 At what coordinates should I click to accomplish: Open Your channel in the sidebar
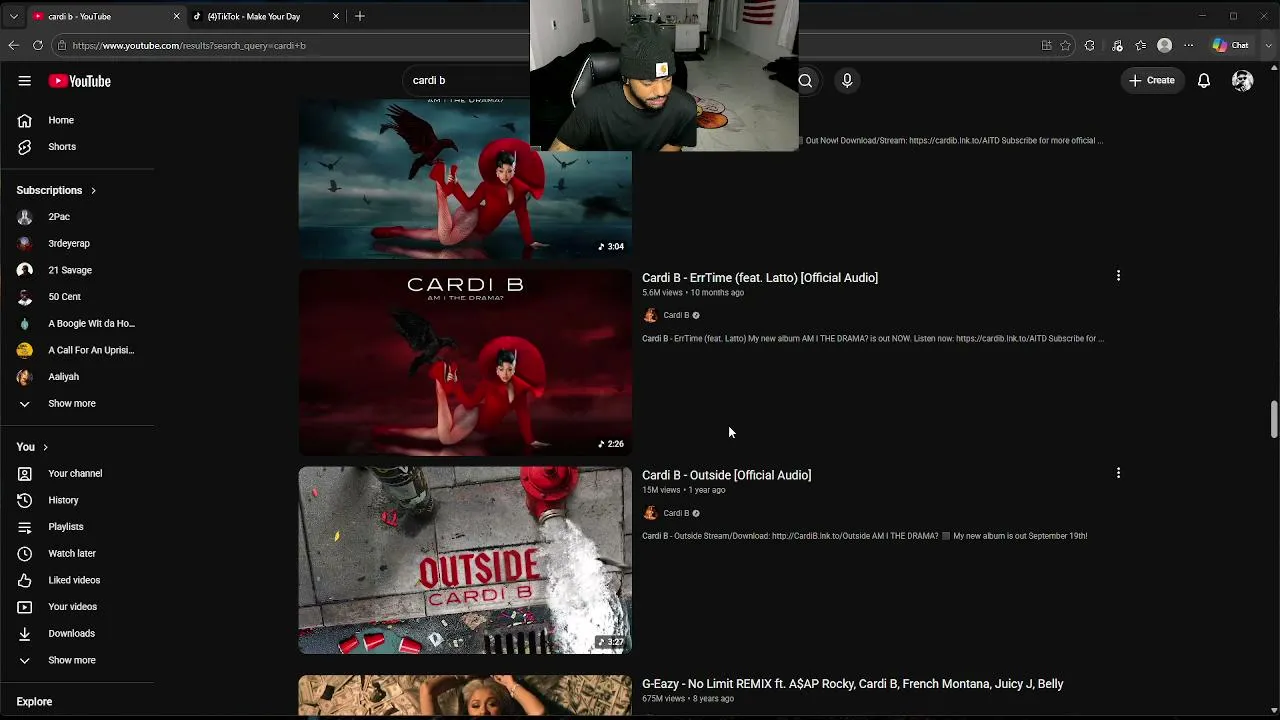tap(77, 474)
